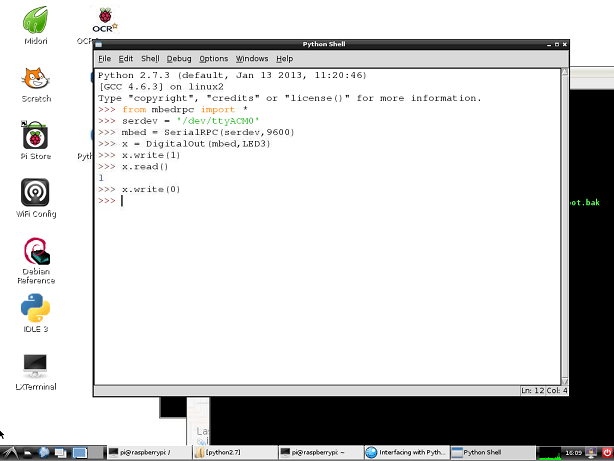This screenshot has height=461, width=614.
Task: Open the Edit menu
Action: click(x=126, y=59)
